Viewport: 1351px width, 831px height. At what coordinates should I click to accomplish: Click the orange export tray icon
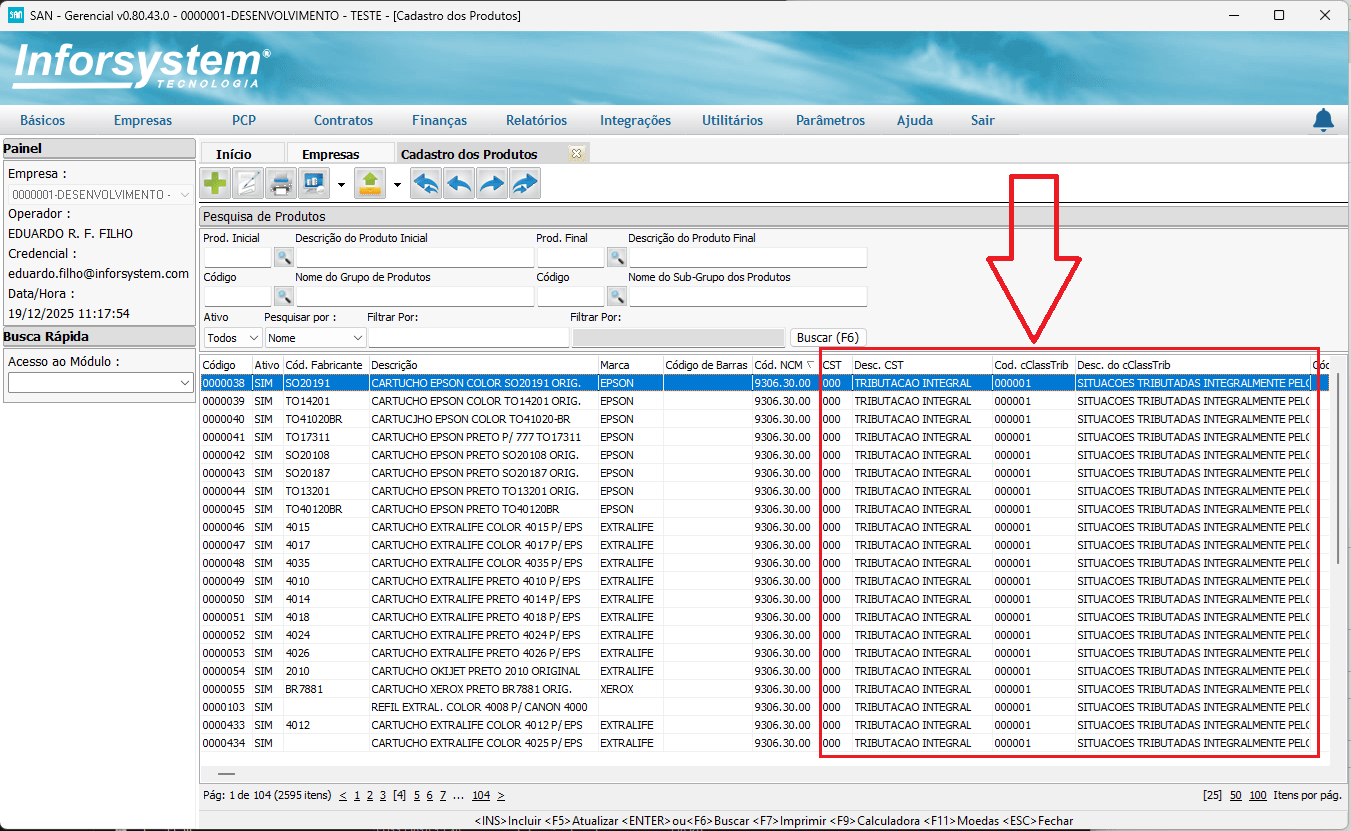pyautogui.click(x=370, y=184)
